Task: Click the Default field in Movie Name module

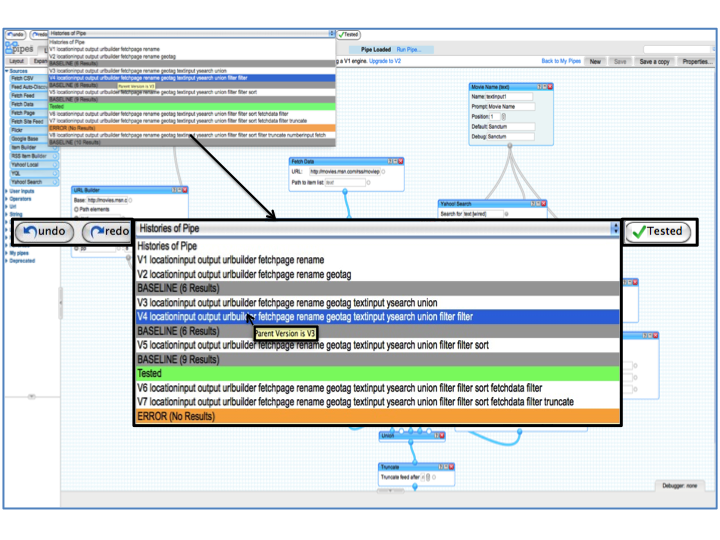Action: click(511, 127)
